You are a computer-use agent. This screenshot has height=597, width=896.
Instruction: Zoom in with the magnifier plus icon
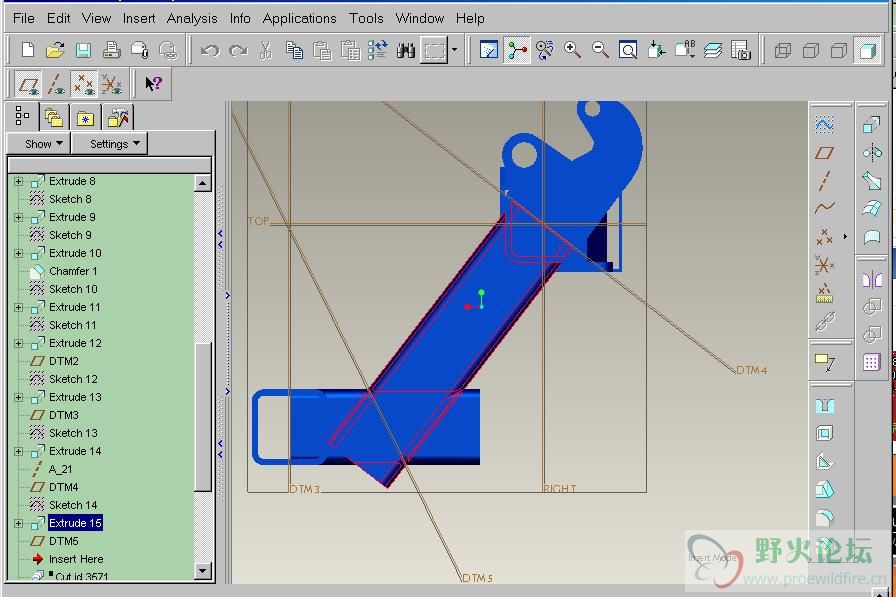pos(572,50)
